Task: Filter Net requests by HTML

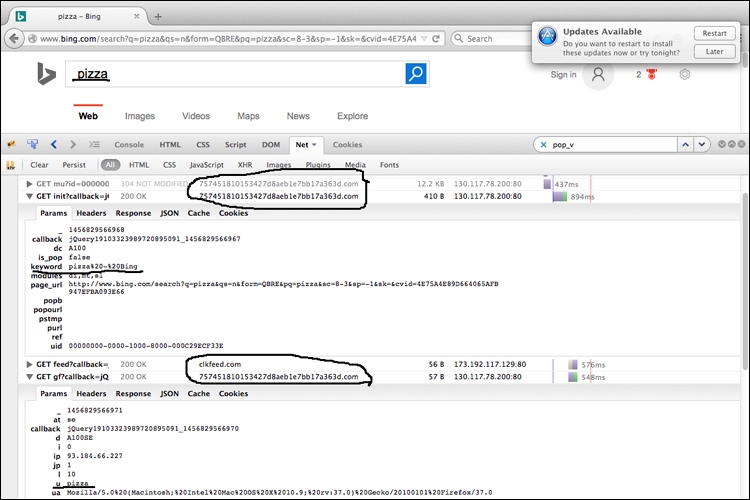Action: click(139, 165)
